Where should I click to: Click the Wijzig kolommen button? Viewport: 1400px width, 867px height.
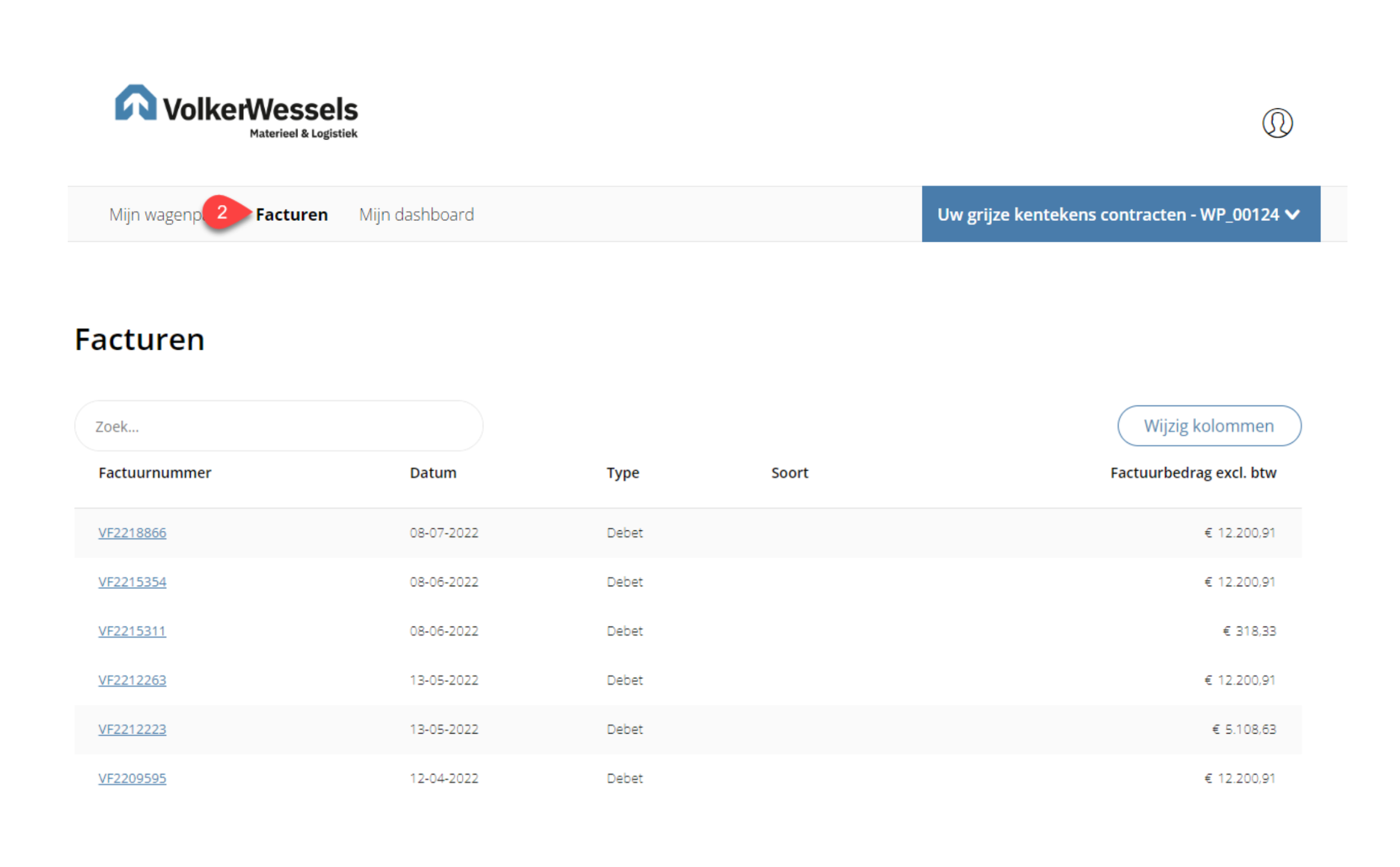click(1209, 425)
